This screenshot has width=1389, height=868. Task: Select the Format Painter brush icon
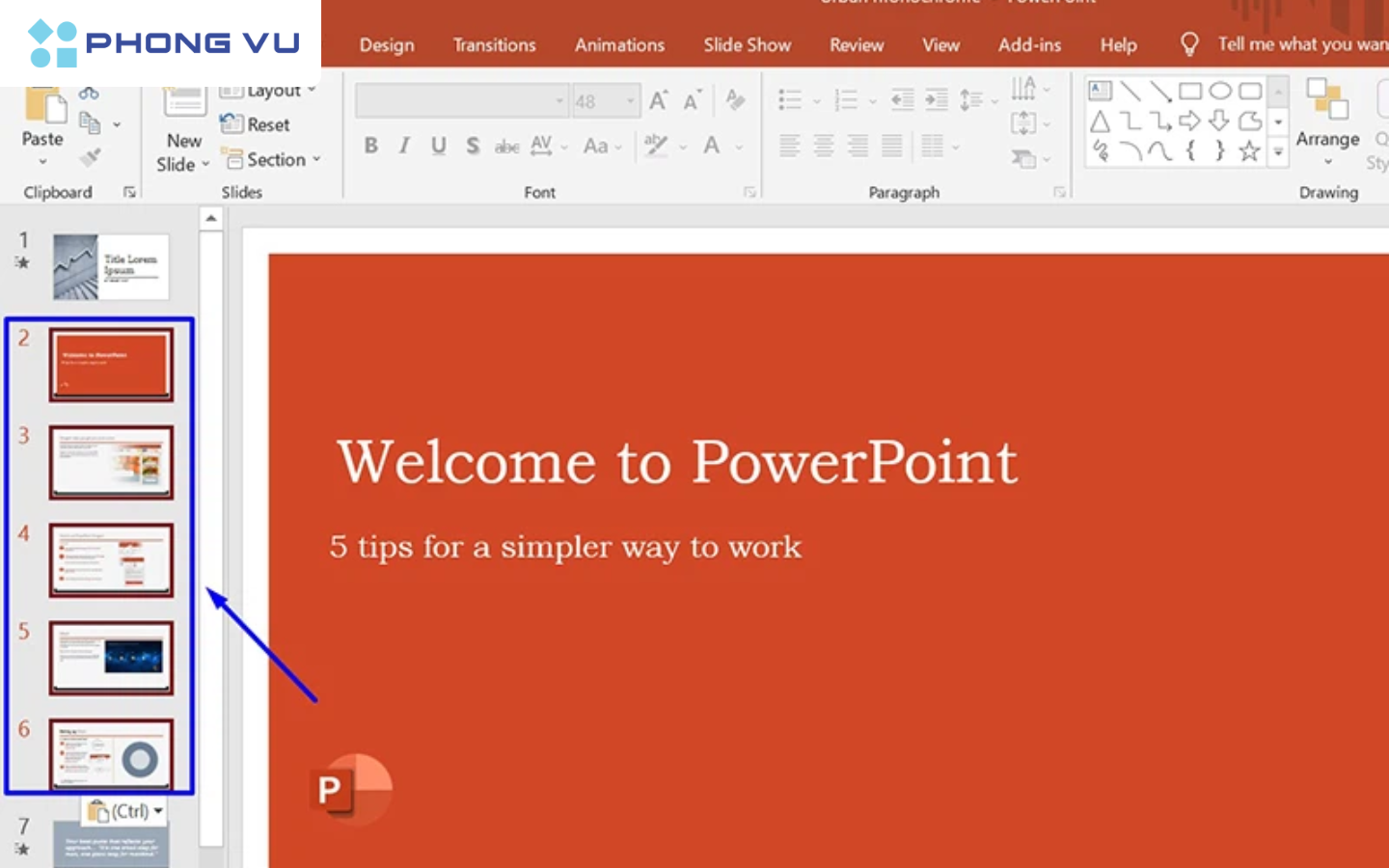90,156
